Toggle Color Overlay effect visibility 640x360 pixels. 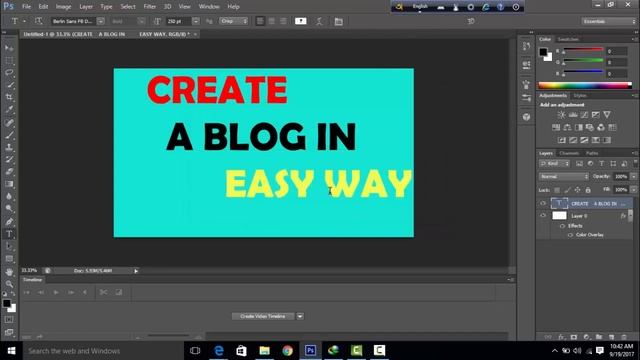pos(570,235)
